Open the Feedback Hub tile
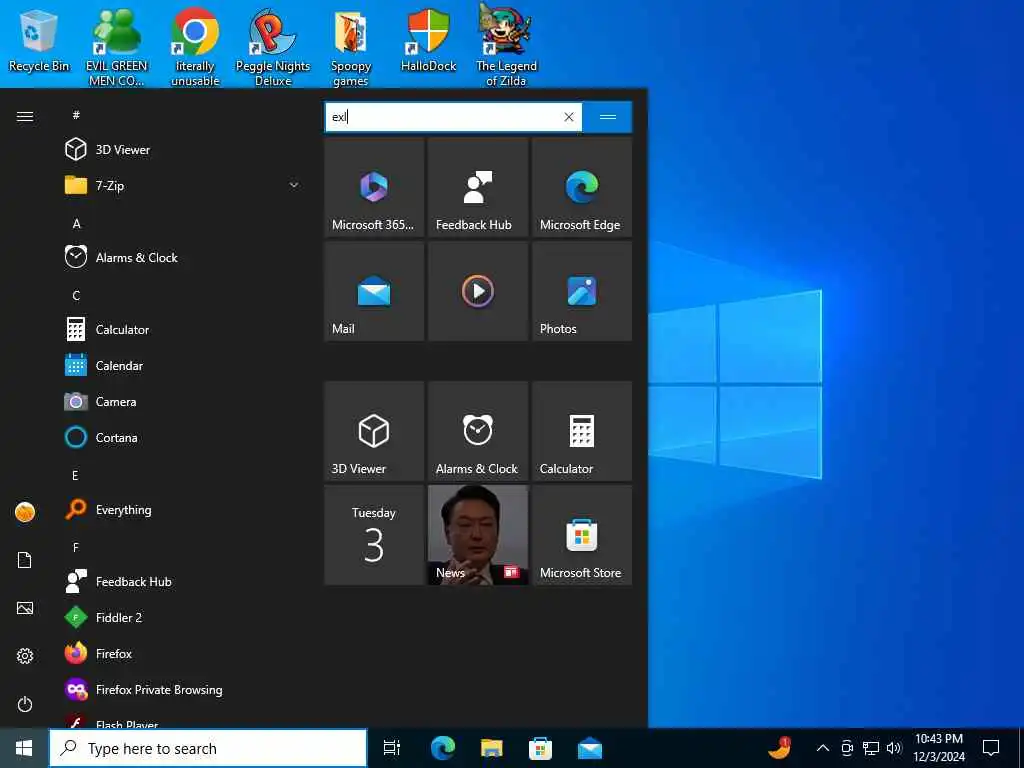This screenshot has height=768, width=1024. 477,187
